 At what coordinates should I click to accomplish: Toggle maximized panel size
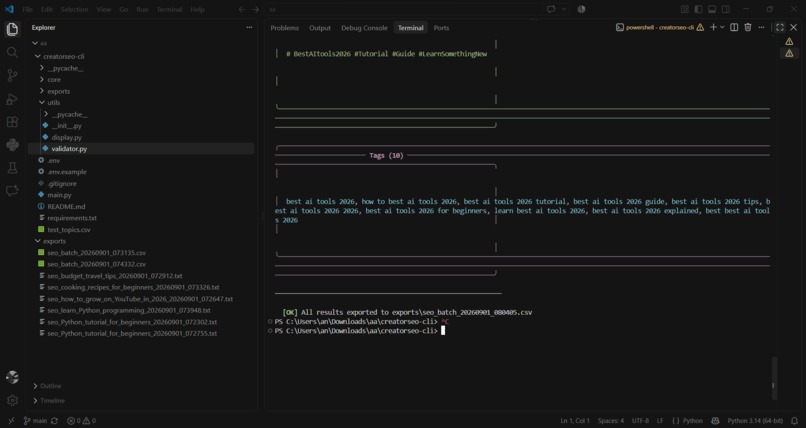click(x=780, y=27)
